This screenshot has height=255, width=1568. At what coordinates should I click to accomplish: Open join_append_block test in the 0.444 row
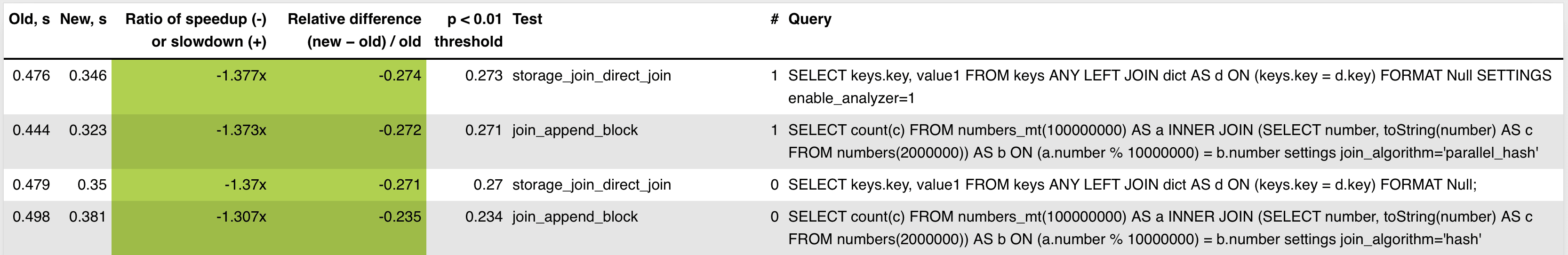[x=575, y=130]
